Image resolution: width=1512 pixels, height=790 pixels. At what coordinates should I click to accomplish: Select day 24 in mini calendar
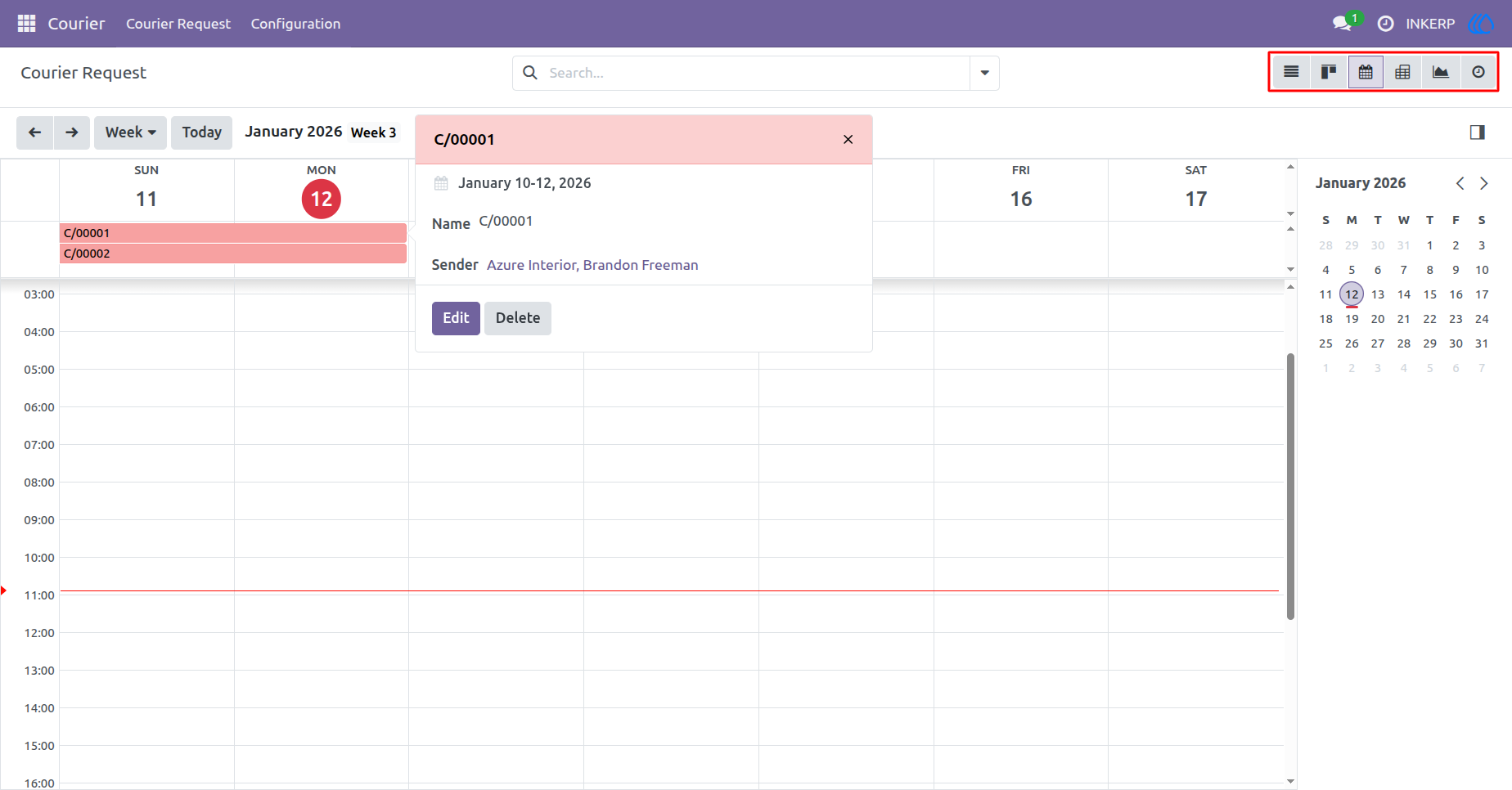coord(1482,319)
